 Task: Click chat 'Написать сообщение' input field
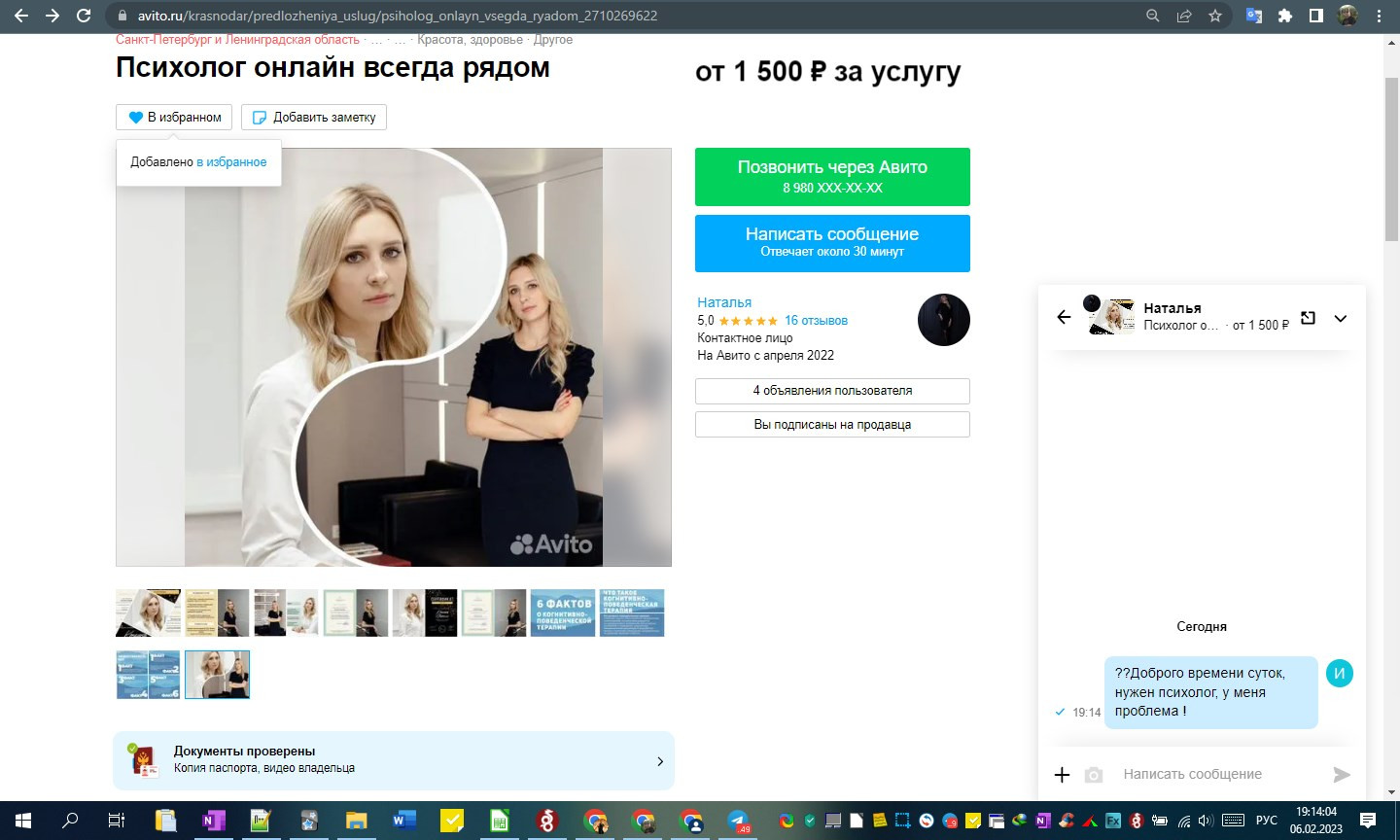pos(1220,774)
